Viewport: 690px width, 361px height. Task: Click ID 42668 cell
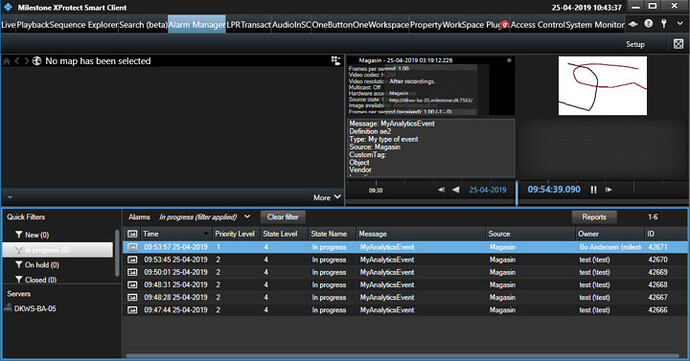click(657, 285)
